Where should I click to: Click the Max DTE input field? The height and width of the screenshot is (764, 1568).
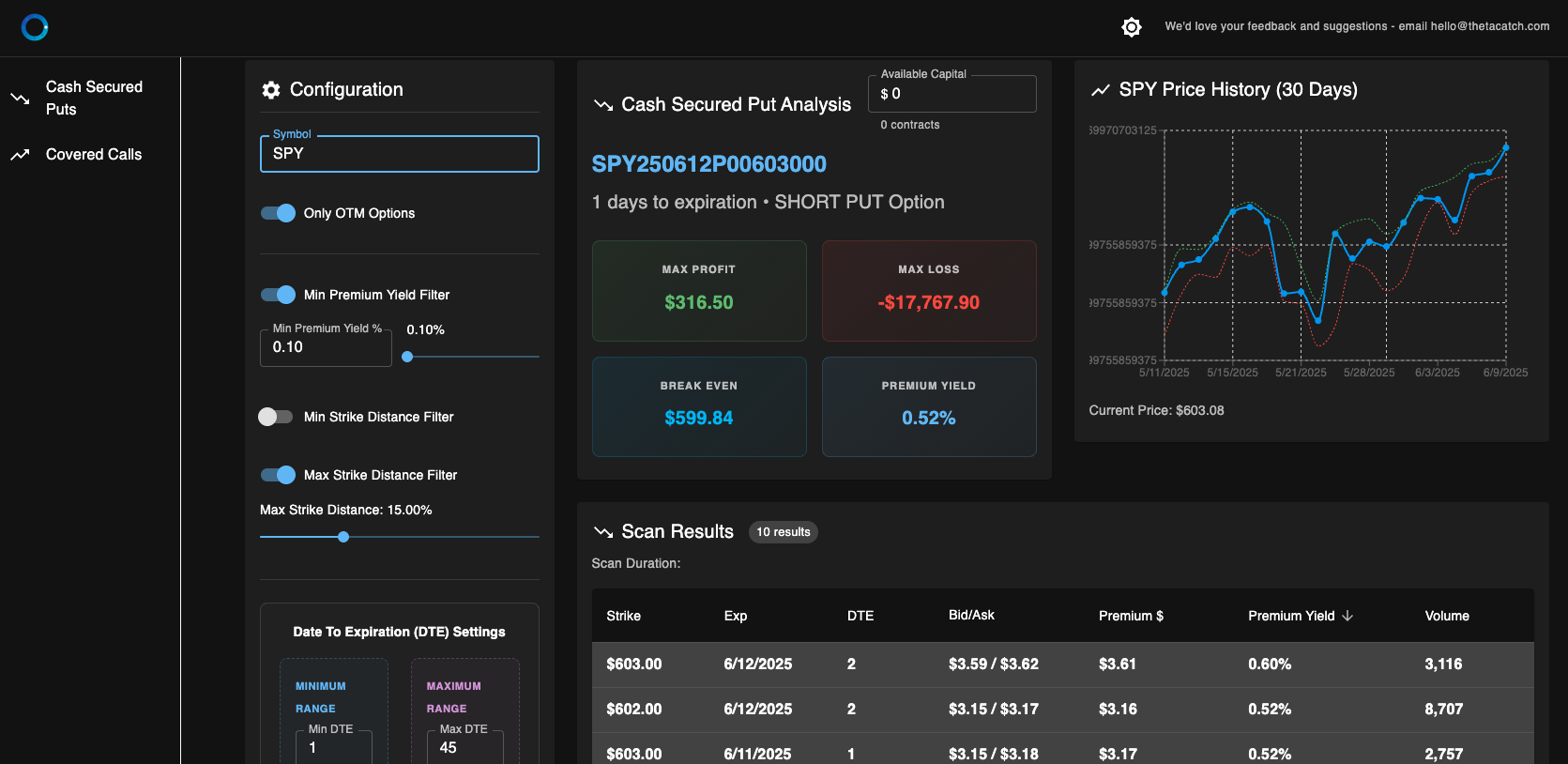point(465,747)
